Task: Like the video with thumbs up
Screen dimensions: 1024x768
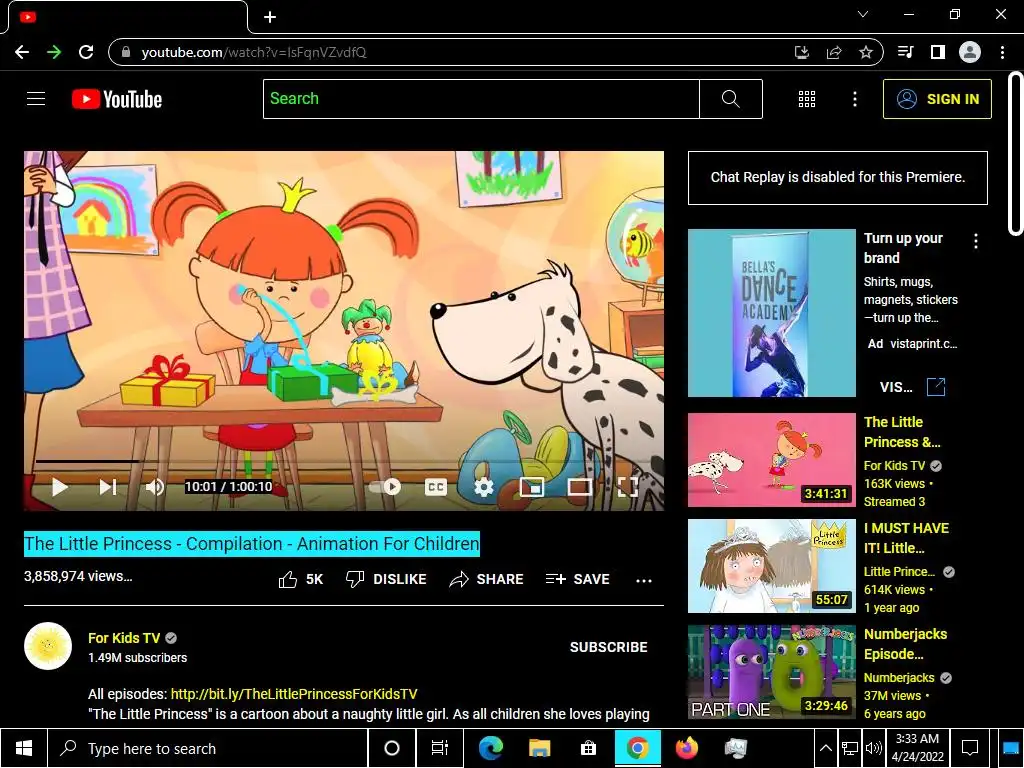Action: [300, 579]
